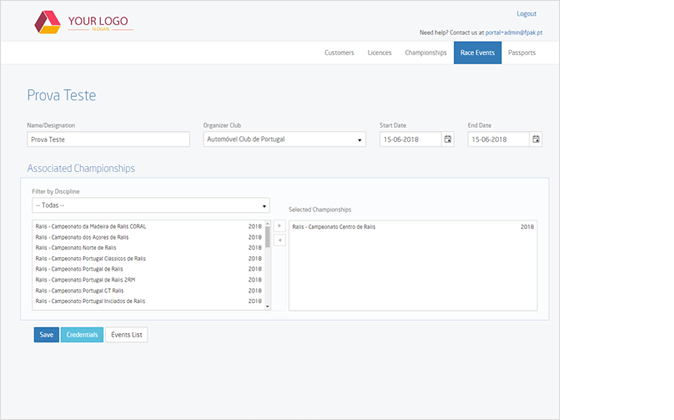The width and height of the screenshot is (674, 420).
Task: Select Campeonato dos Açores de Ralis
Action: (148, 237)
